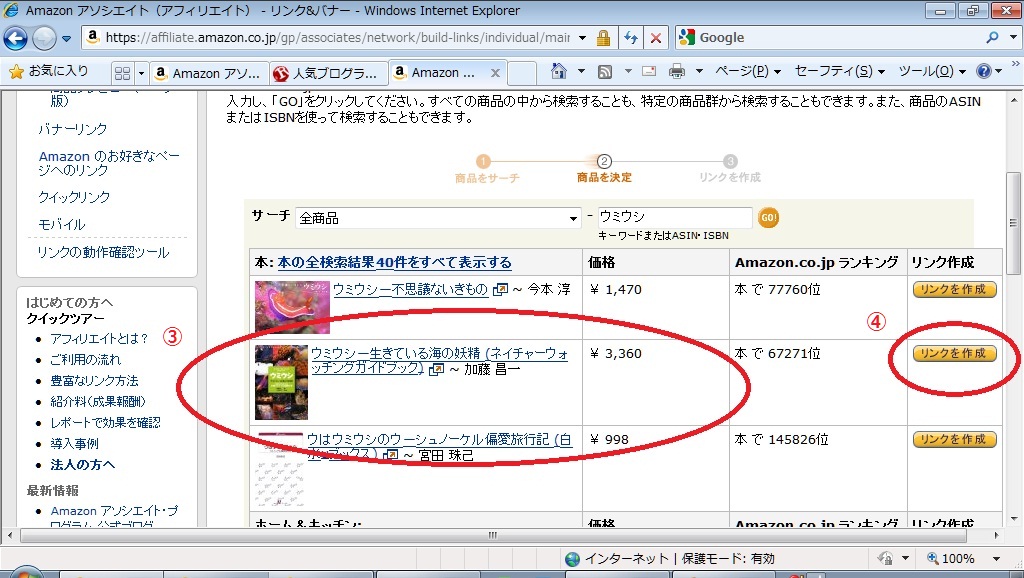This screenshot has width=1024, height=578.
Task: Click the red Stop loading icon
Action: pyautogui.click(x=656, y=38)
